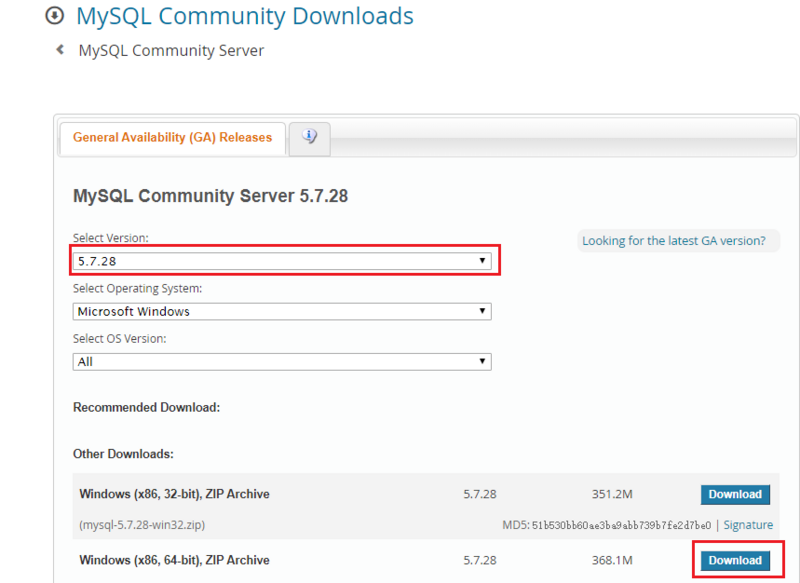Open the Select OS Version dropdown
The height and width of the screenshot is (583, 800).
[x=283, y=361]
